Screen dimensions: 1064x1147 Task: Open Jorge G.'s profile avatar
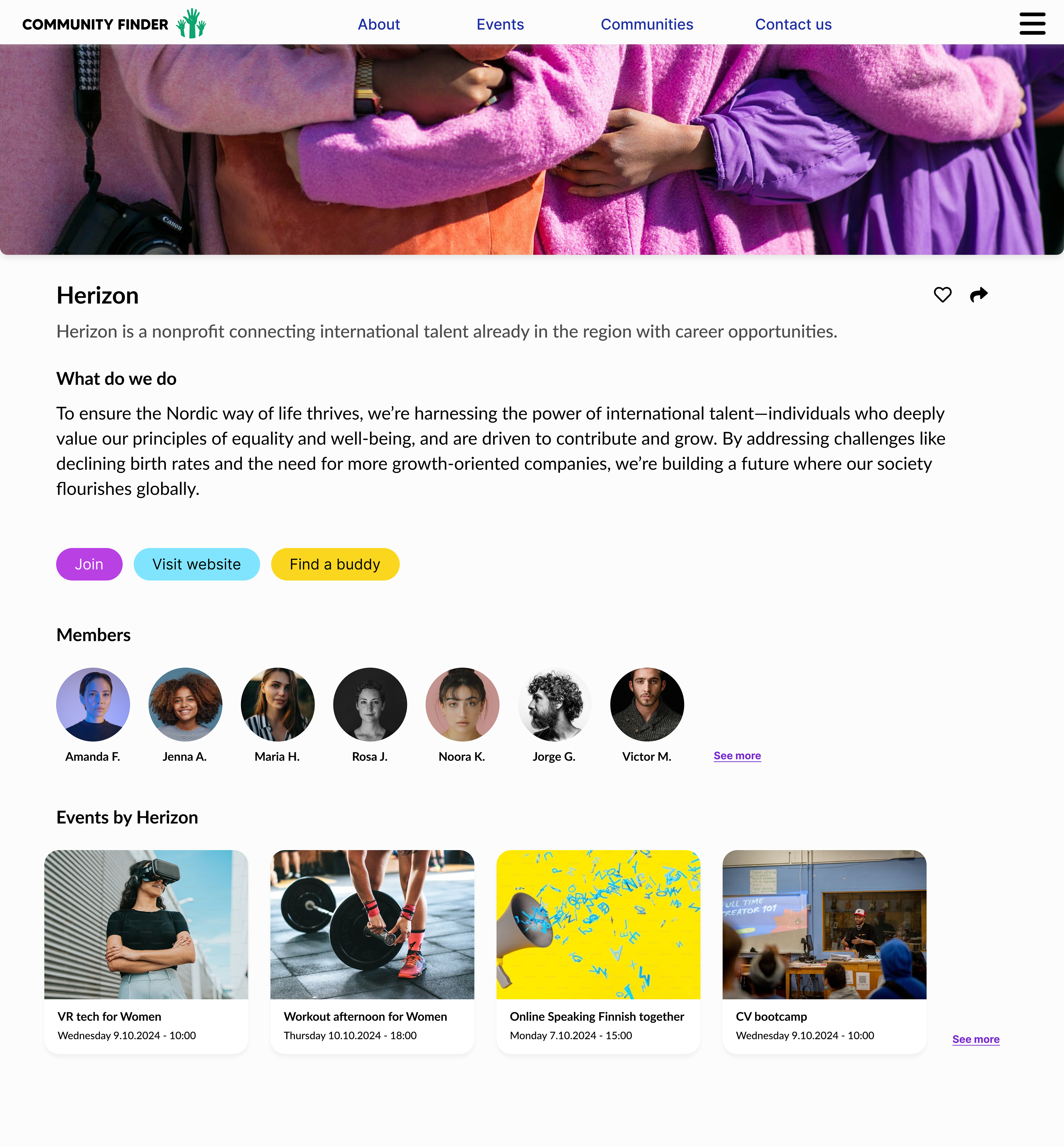point(554,704)
